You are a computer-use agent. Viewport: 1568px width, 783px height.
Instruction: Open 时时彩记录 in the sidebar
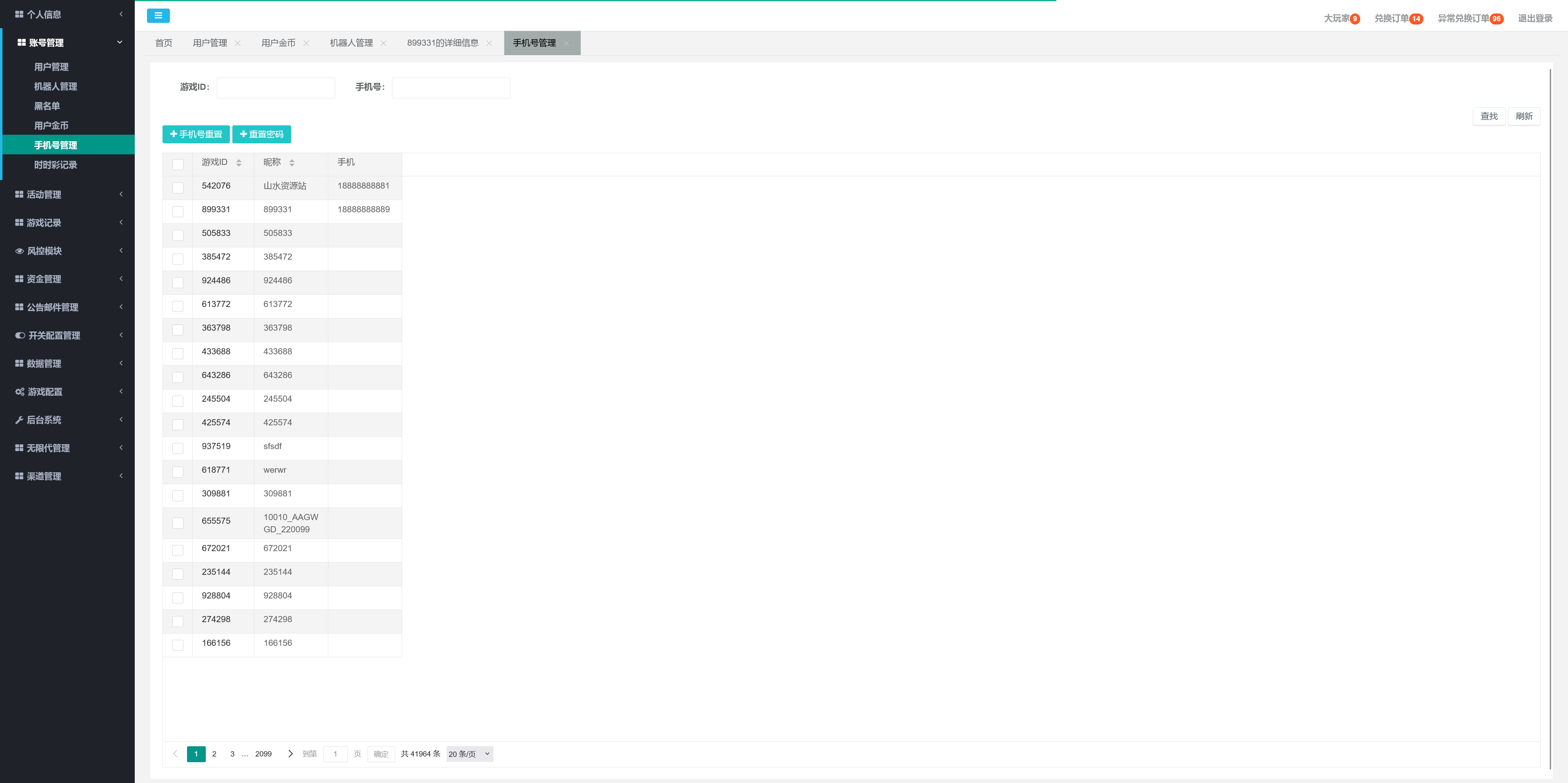tap(56, 165)
